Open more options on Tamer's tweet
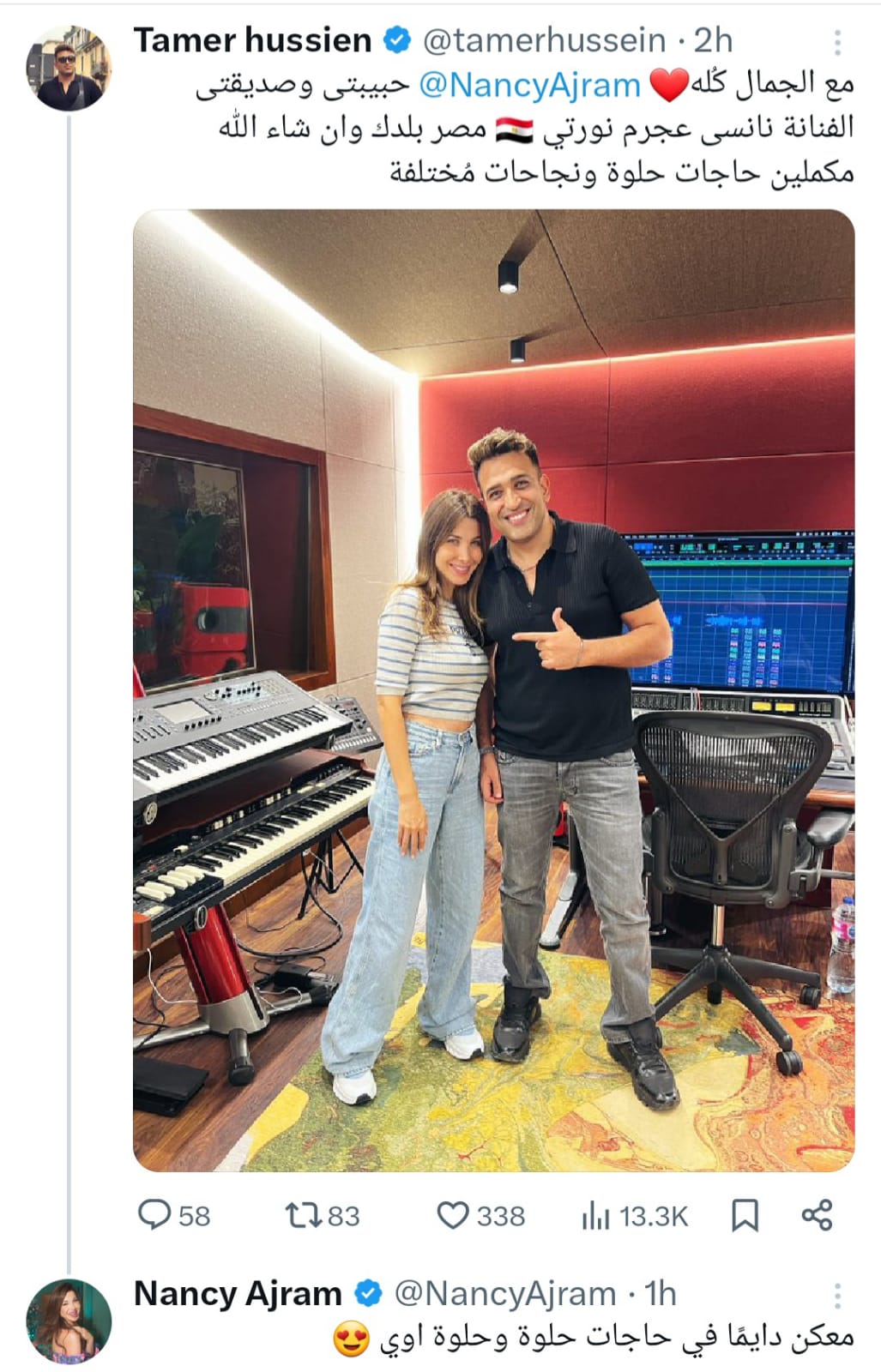Image resolution: width=881 pixels, height=1372 pixels. click(837, 41)
